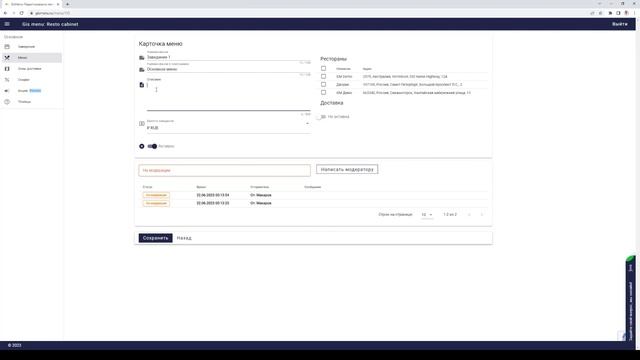
Task: Click the Адрес column header in restaurants table
Action: pyautogui.click(x=367, y=69)
